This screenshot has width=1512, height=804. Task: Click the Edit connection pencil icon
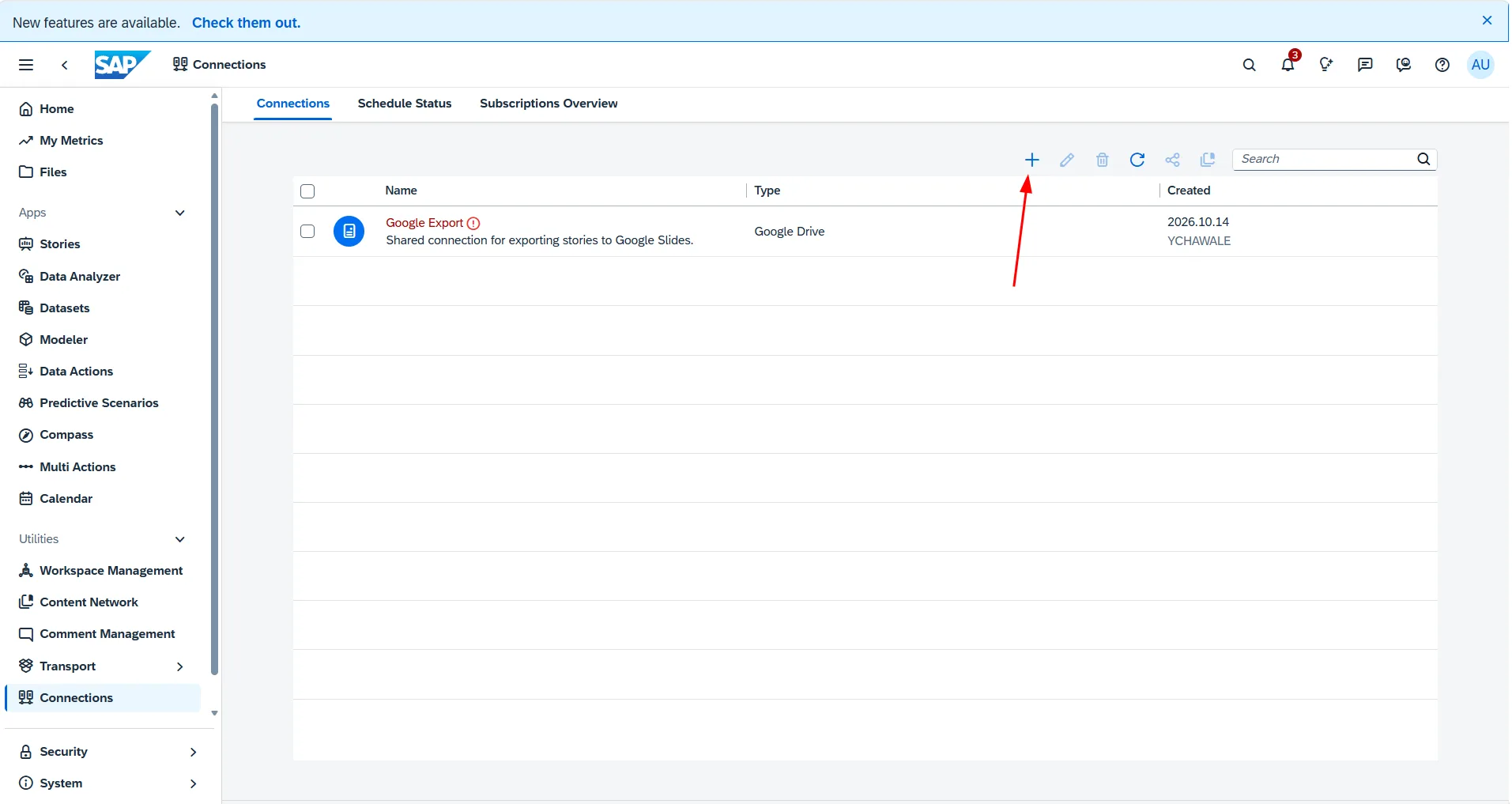(x=1067, y=160)
